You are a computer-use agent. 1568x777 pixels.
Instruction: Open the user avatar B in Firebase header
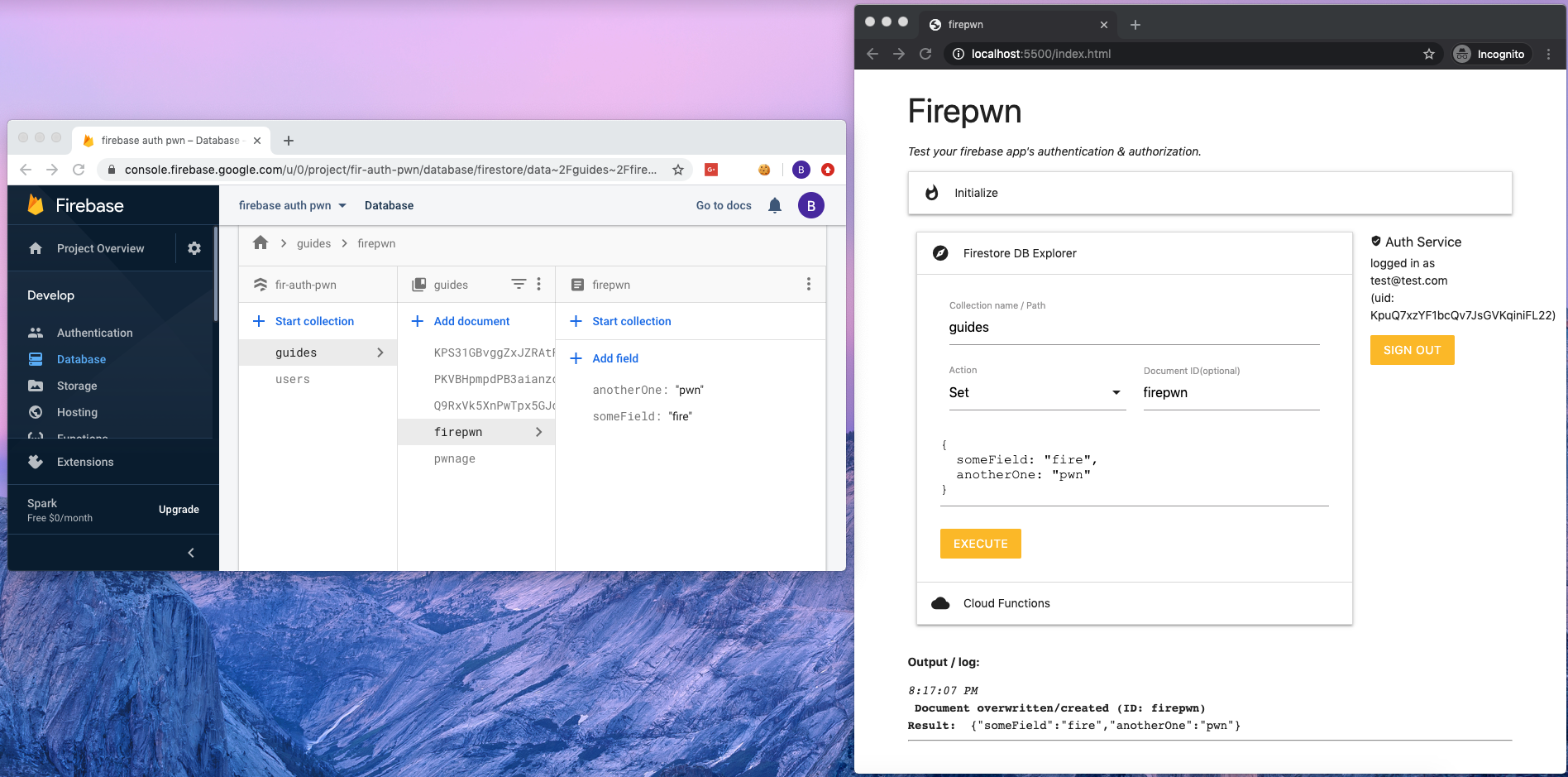[x=811, y=205]
